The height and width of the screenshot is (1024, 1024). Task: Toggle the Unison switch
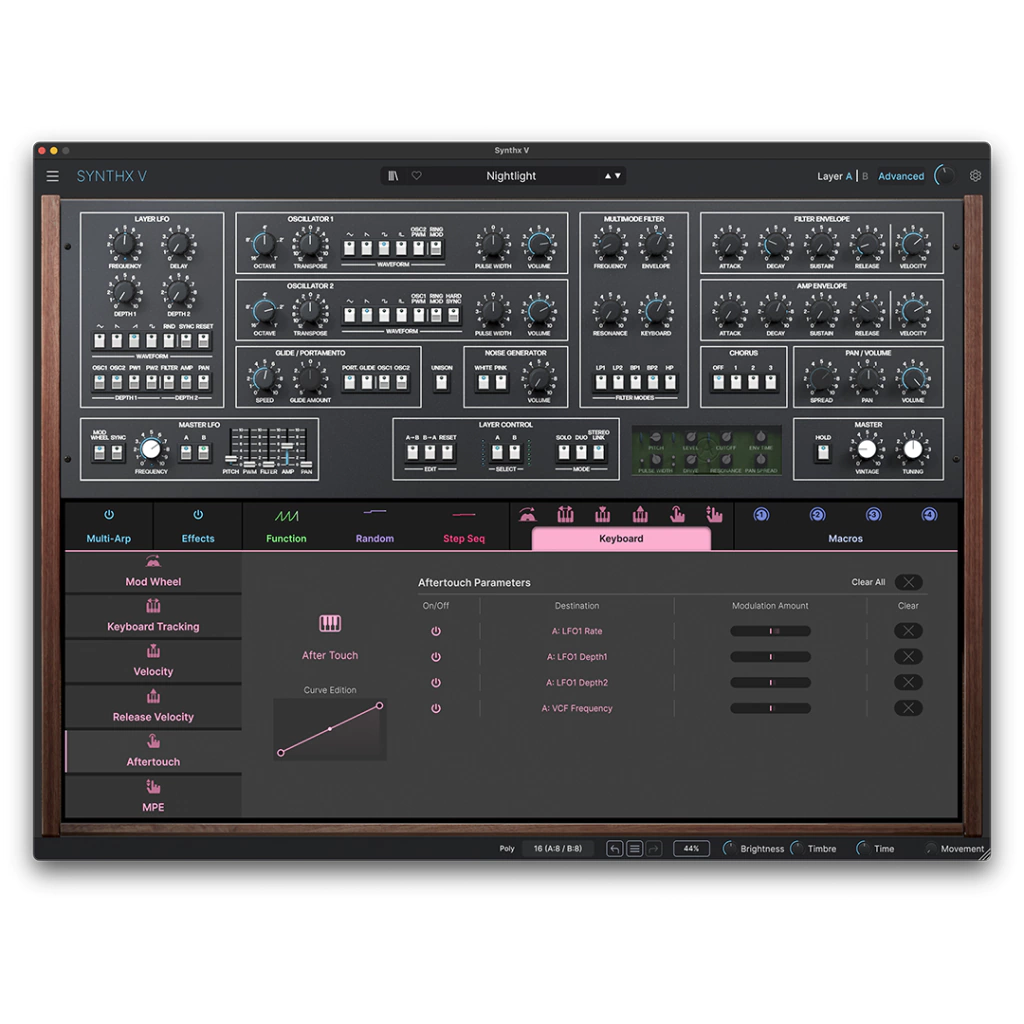[441, 383]
